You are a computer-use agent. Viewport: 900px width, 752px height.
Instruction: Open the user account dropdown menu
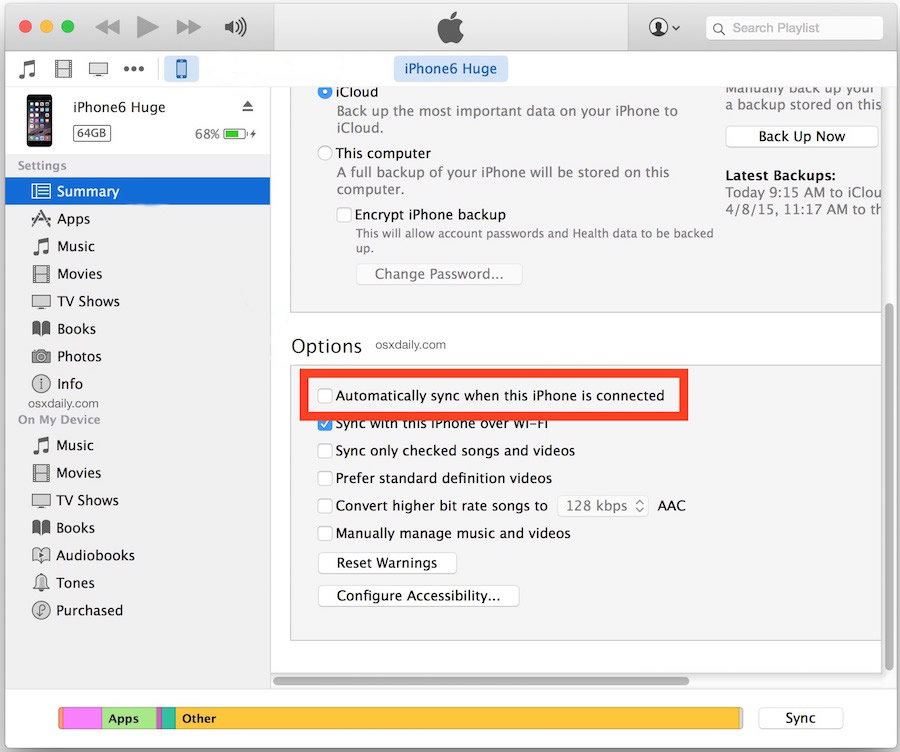pyautogui.click(x=664, y=28)
